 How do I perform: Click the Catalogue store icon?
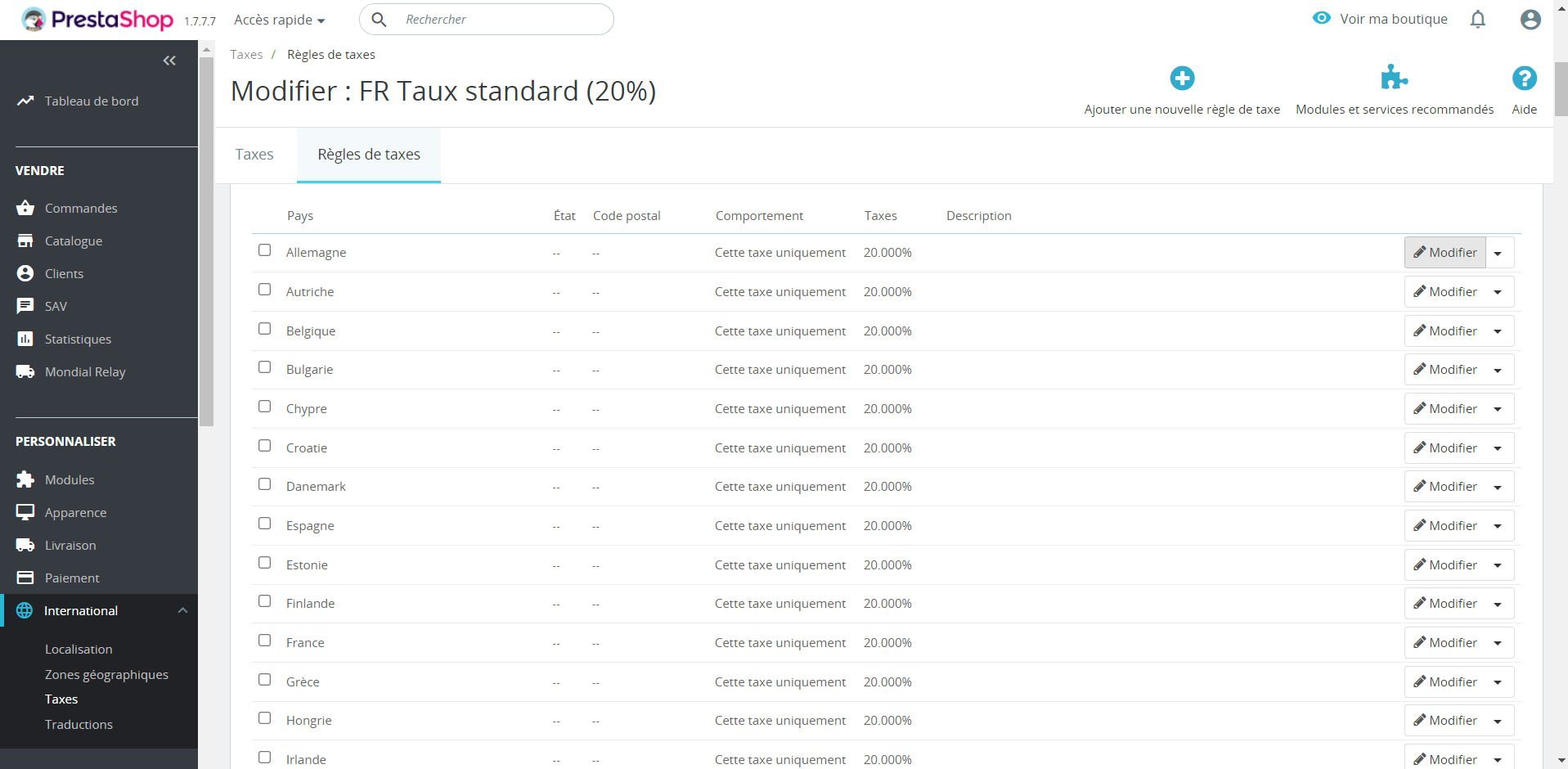[25, 241]
